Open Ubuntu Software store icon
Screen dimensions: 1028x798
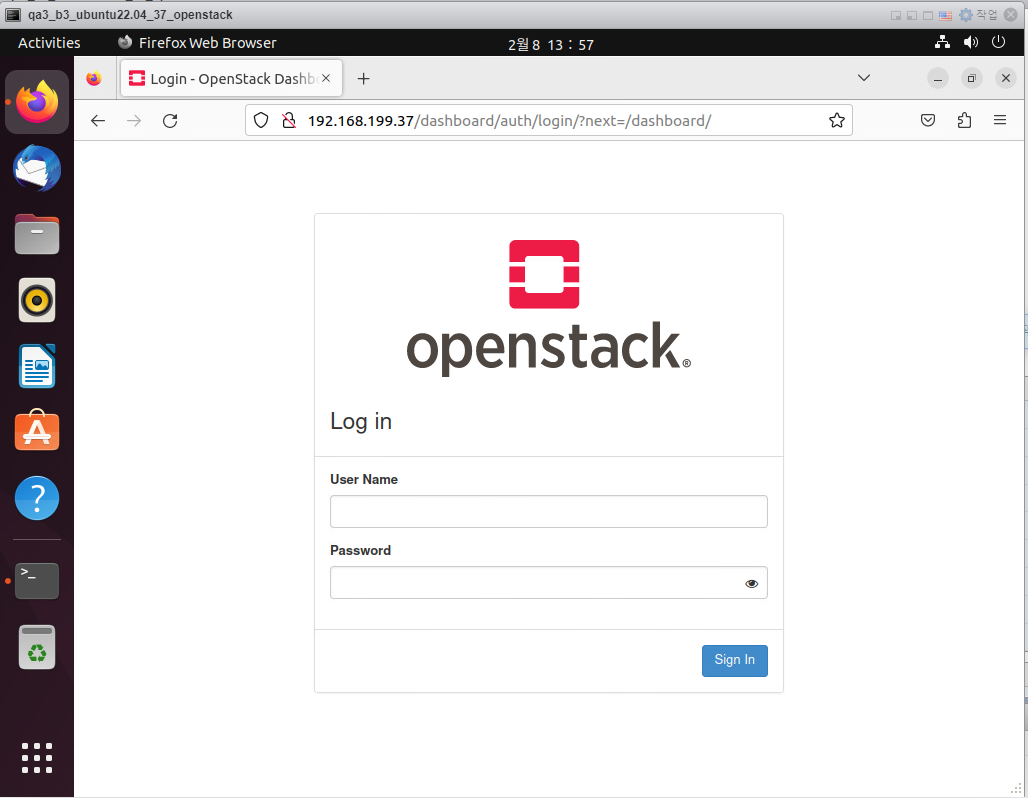point(37,431)
